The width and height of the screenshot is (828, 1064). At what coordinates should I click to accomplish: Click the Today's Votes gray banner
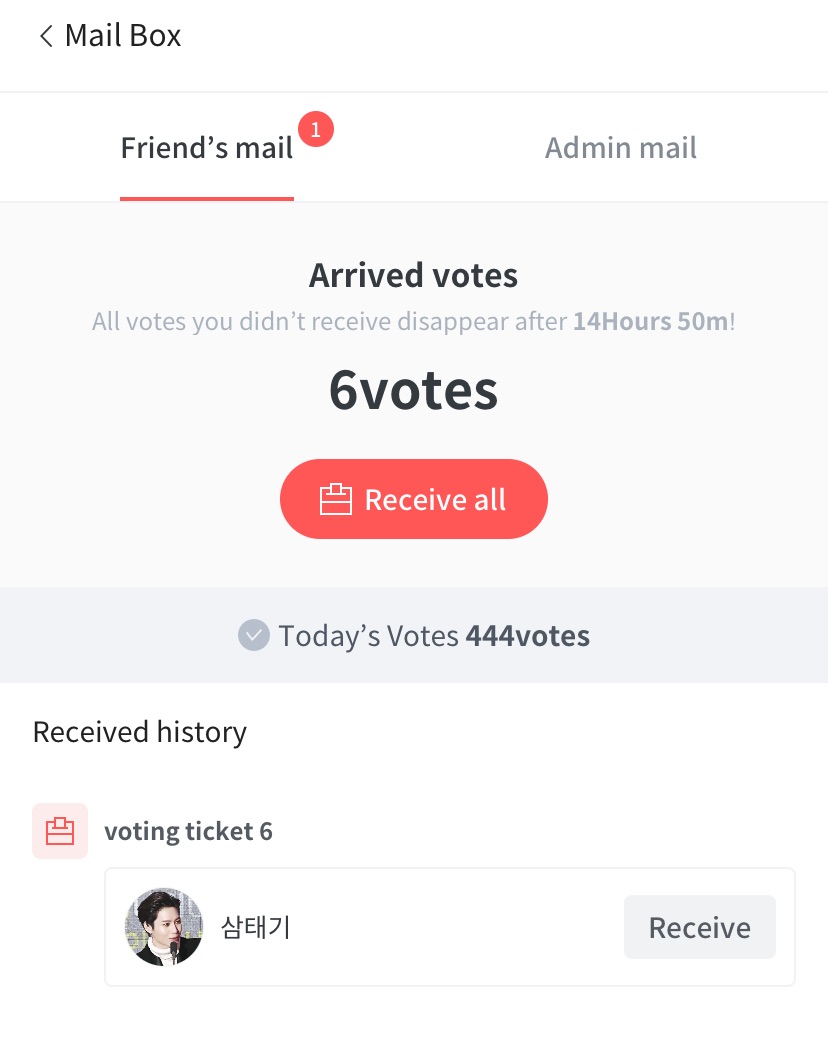(700, 635)
